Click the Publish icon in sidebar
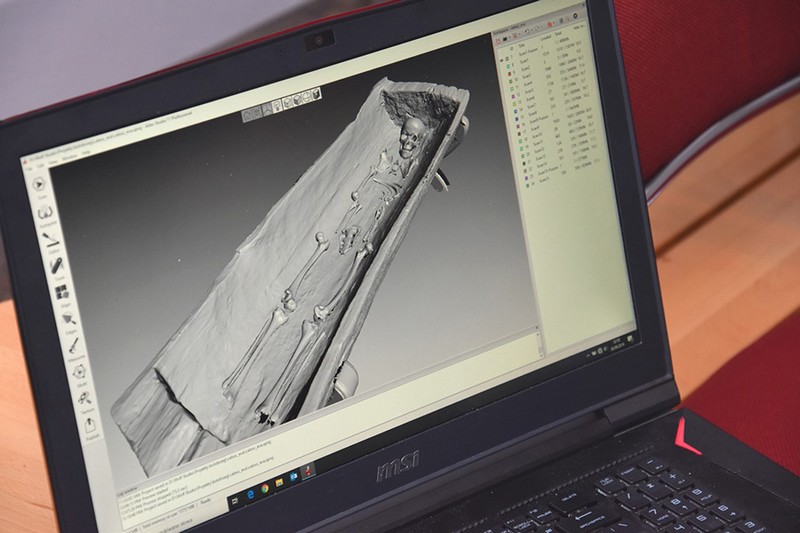Viewport: 800px width, 533px height. click(x=91, y=427)
